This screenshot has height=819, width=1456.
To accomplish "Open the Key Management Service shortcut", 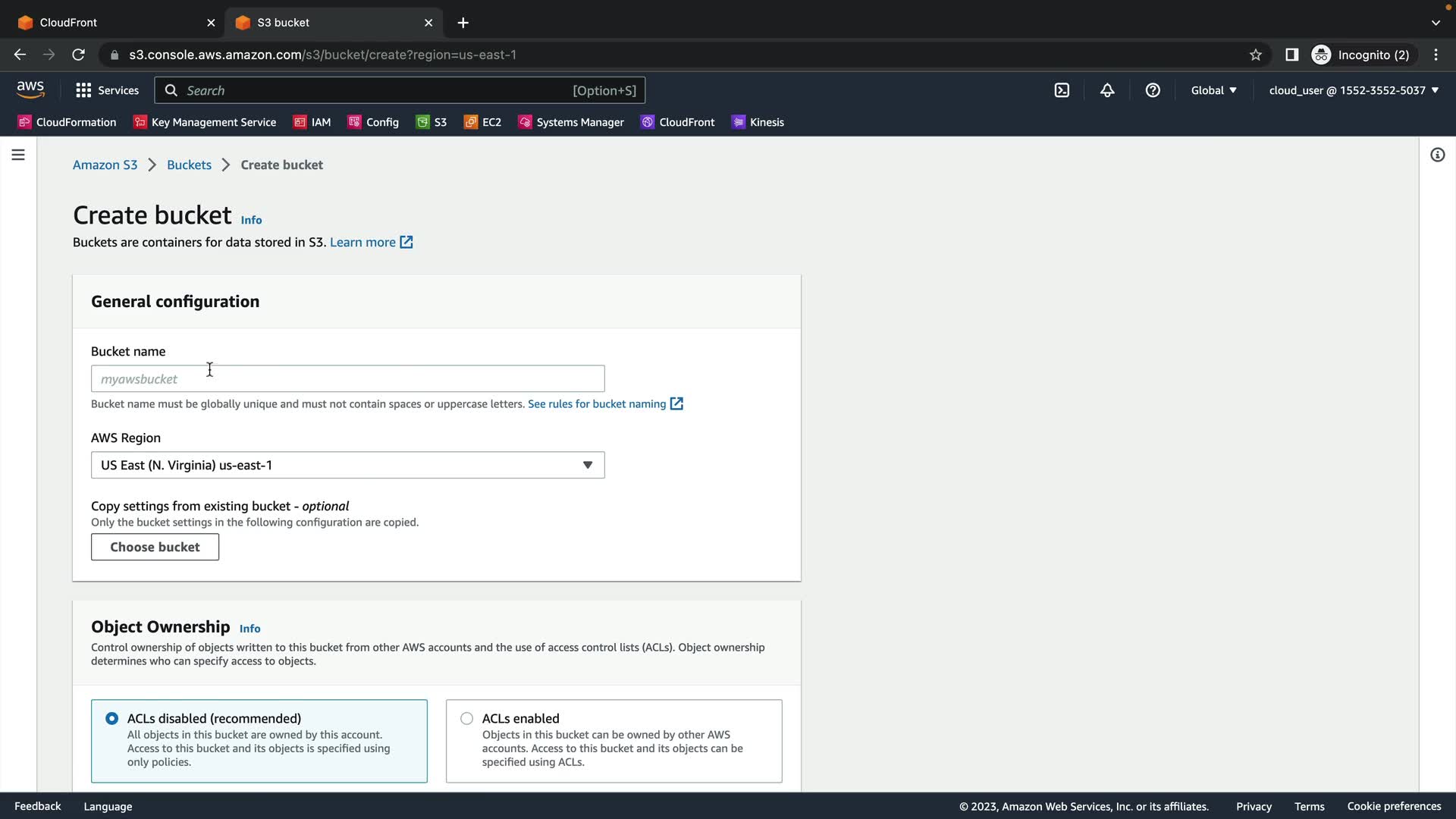I will pyautogui.click(x=205, y=122).
